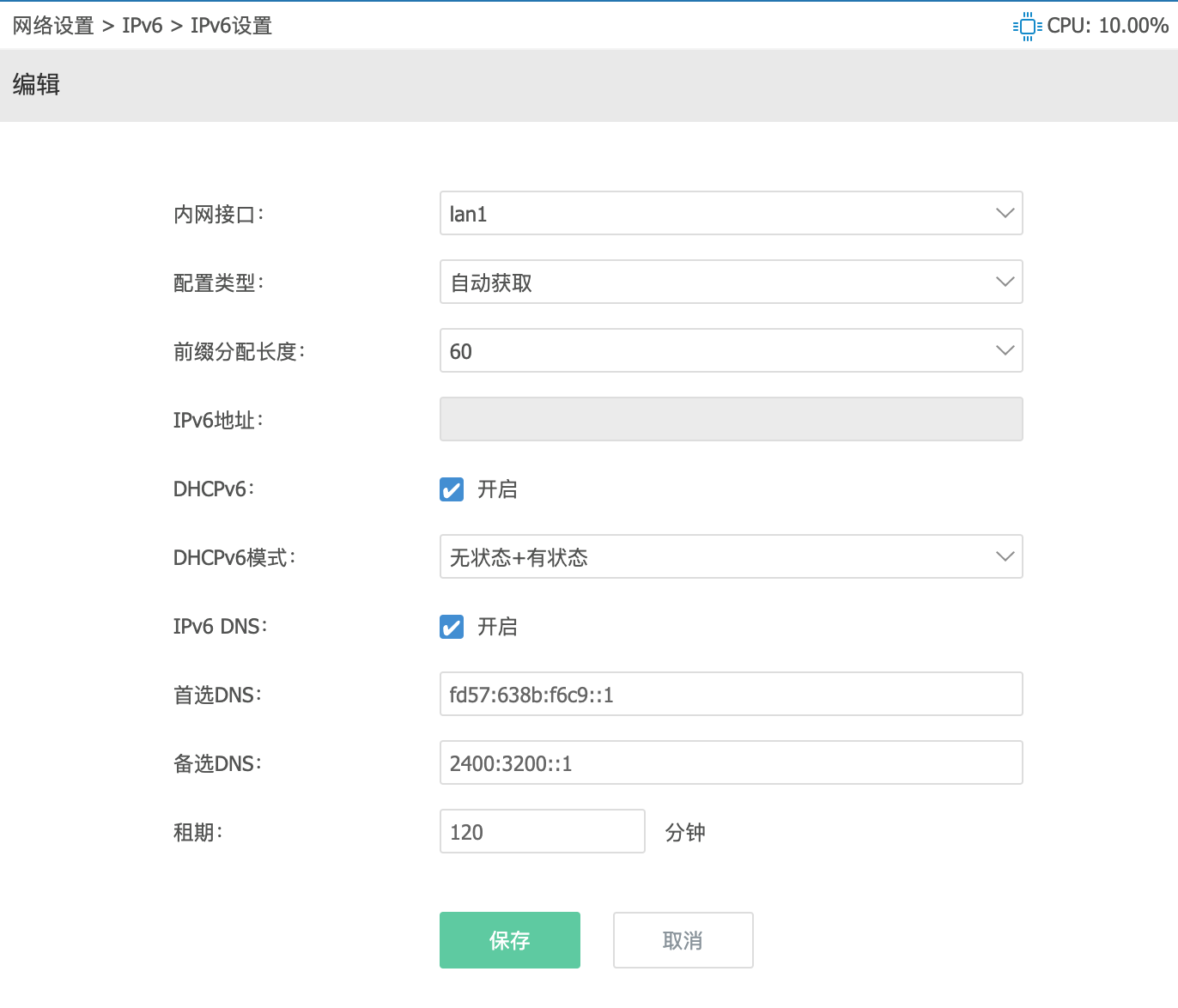The height and width of the screenshot is (1008, 1178).
Task: Click the 取消 button
Action: tap(683, 939)
